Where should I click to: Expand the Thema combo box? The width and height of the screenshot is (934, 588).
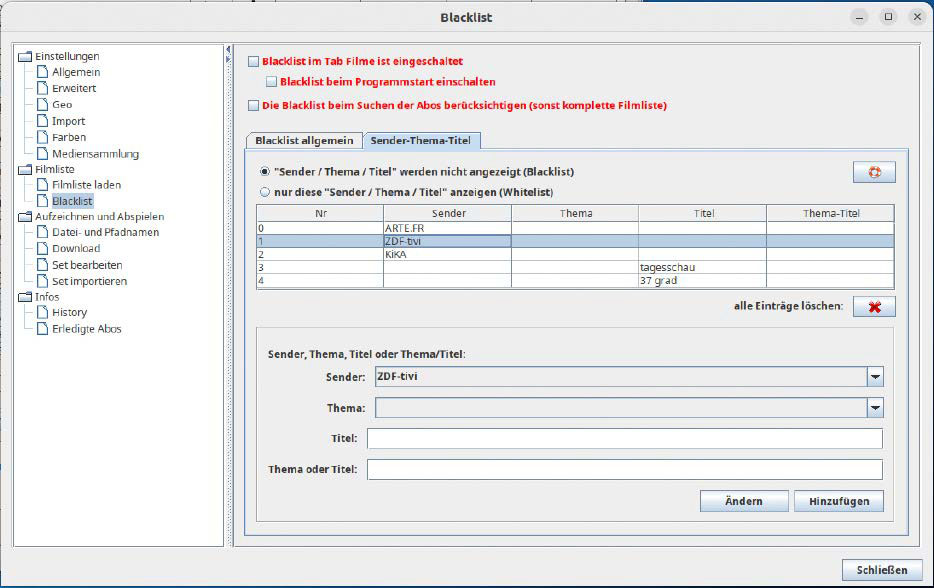click(x=875, y=408)
